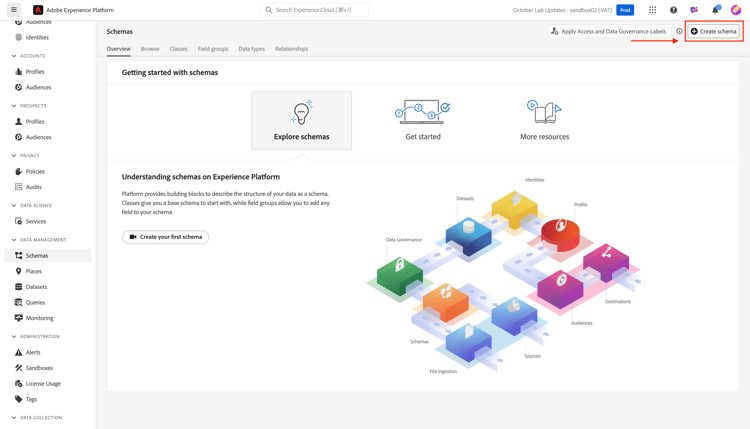
Task: Collapse the Prospects sidebar section
Action: coord(14,106)
